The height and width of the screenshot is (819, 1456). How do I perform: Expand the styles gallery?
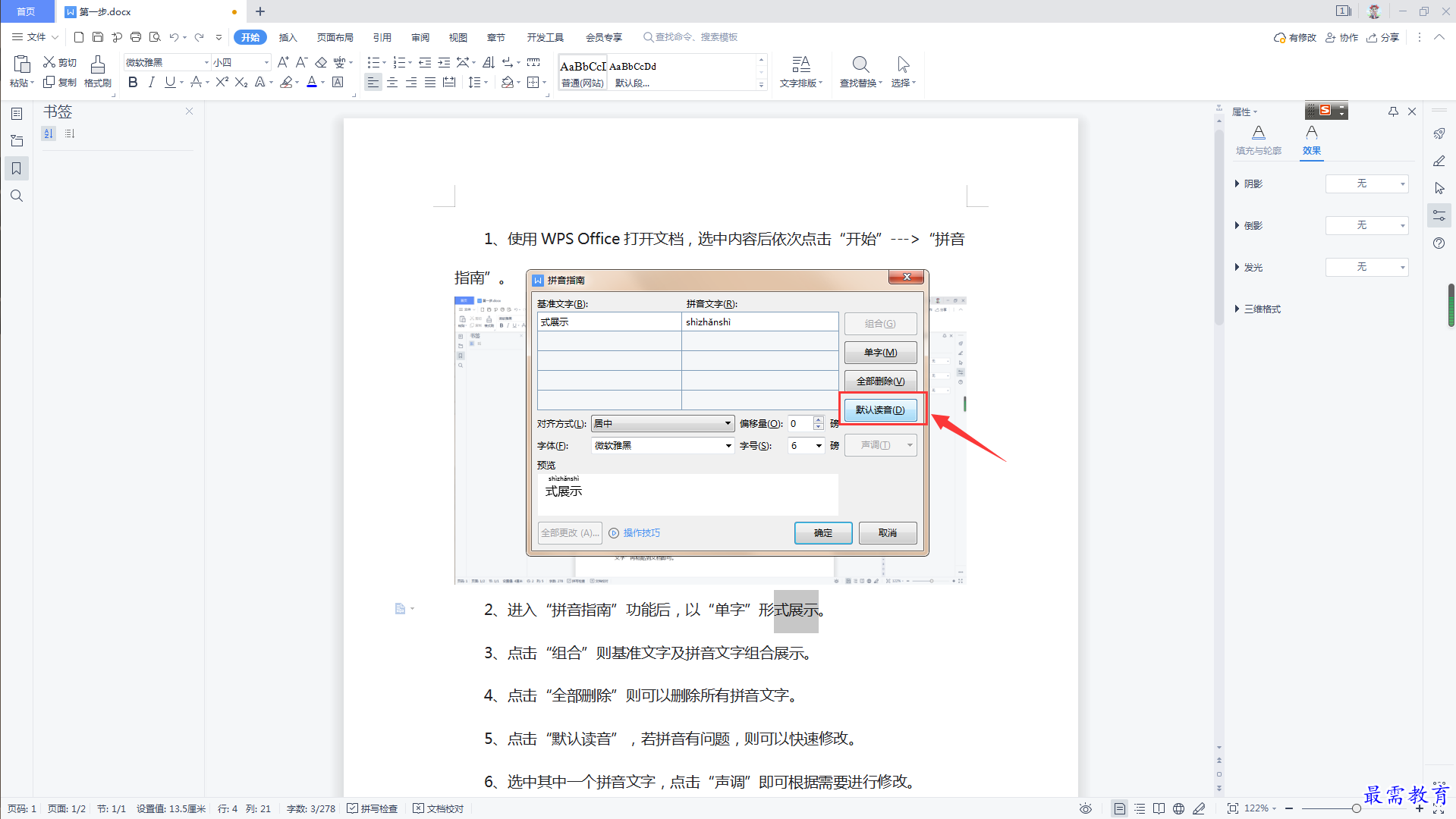click(761, 85)
